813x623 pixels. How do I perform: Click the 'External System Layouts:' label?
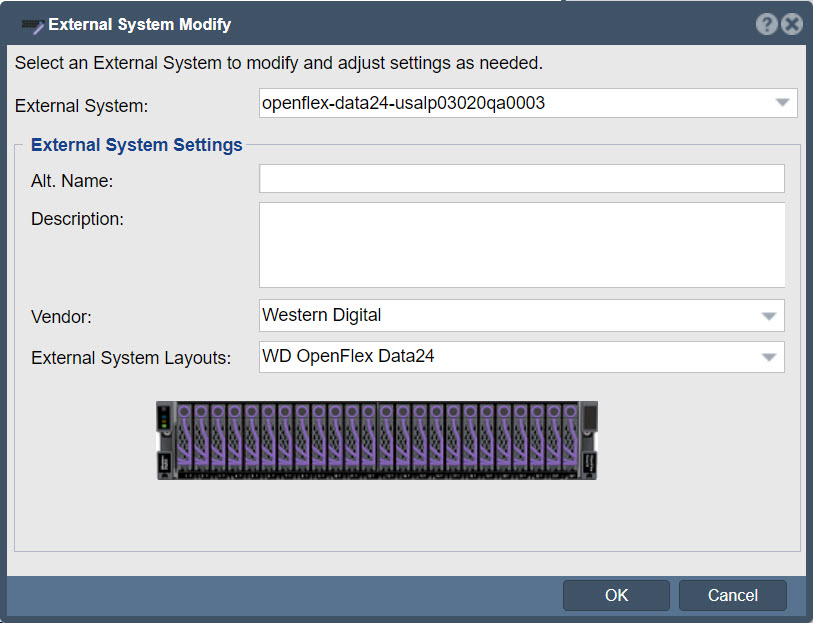pos(131,358)
